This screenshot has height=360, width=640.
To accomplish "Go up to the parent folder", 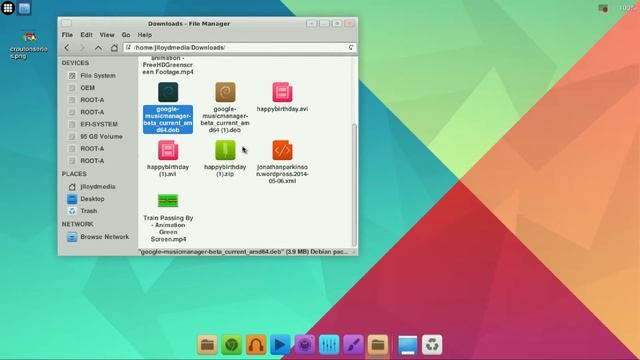I will point(98,48).
